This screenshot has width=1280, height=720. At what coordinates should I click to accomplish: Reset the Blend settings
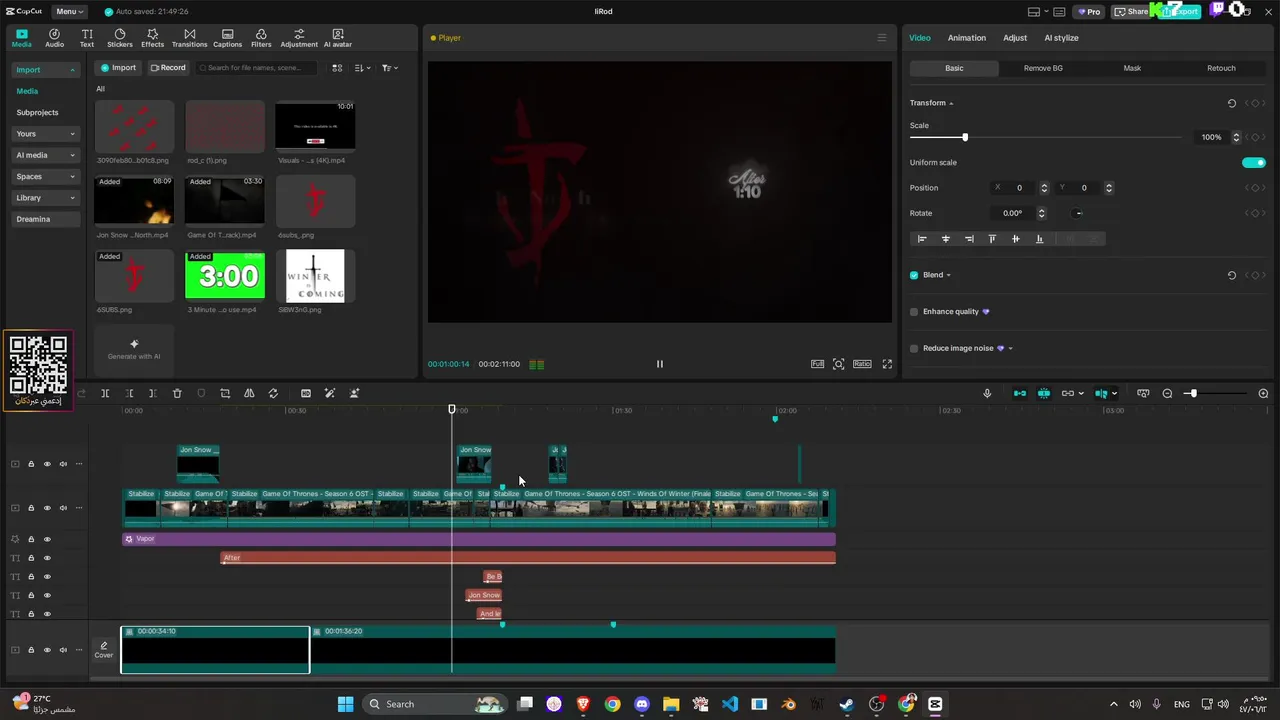(x=1231, y=275)
